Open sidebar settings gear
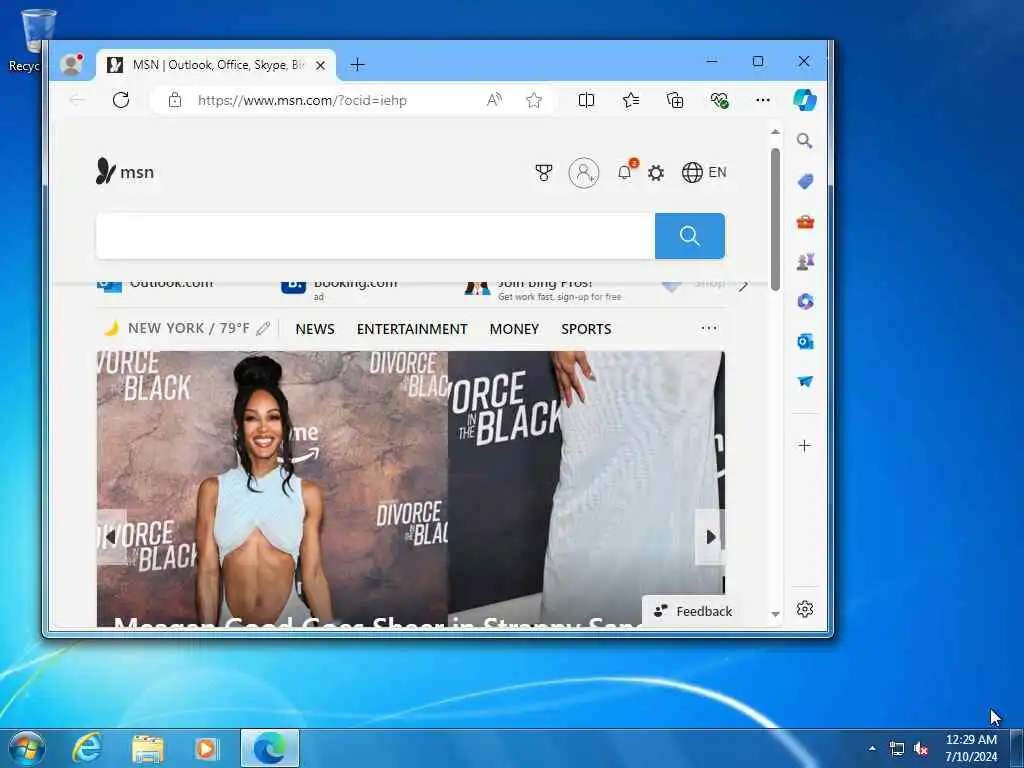1024x768 pixels. 805,609
